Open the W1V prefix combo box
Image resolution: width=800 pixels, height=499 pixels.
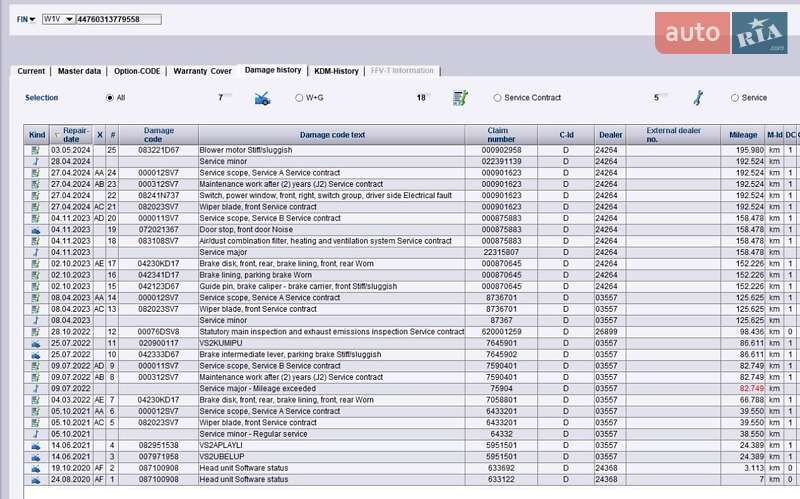pos(58,19)
